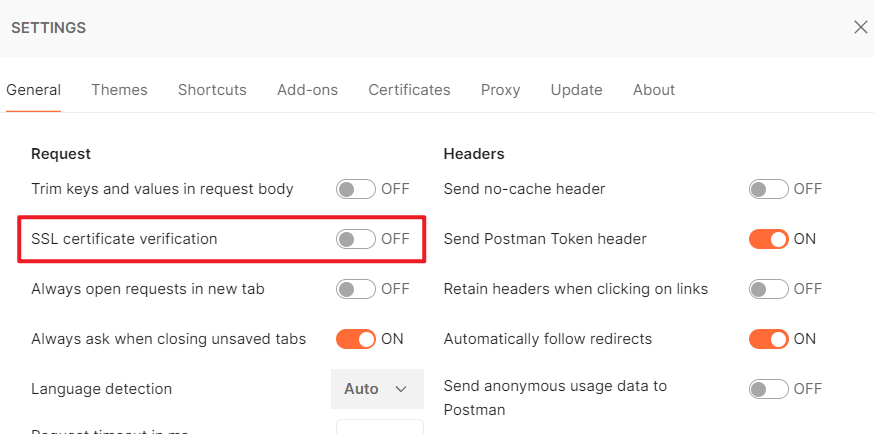Go to the Add-ons tab
Image resolution: width=874 pixels, height=434 pixels.
307,90
